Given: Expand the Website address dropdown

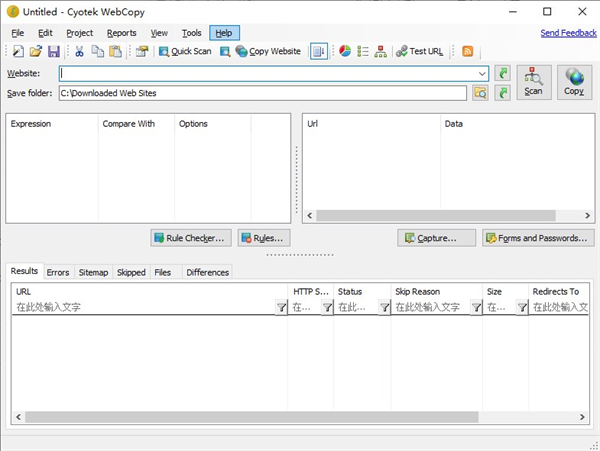Looking at the screenshot, I should pyautogui.click(x=482, y=73).
